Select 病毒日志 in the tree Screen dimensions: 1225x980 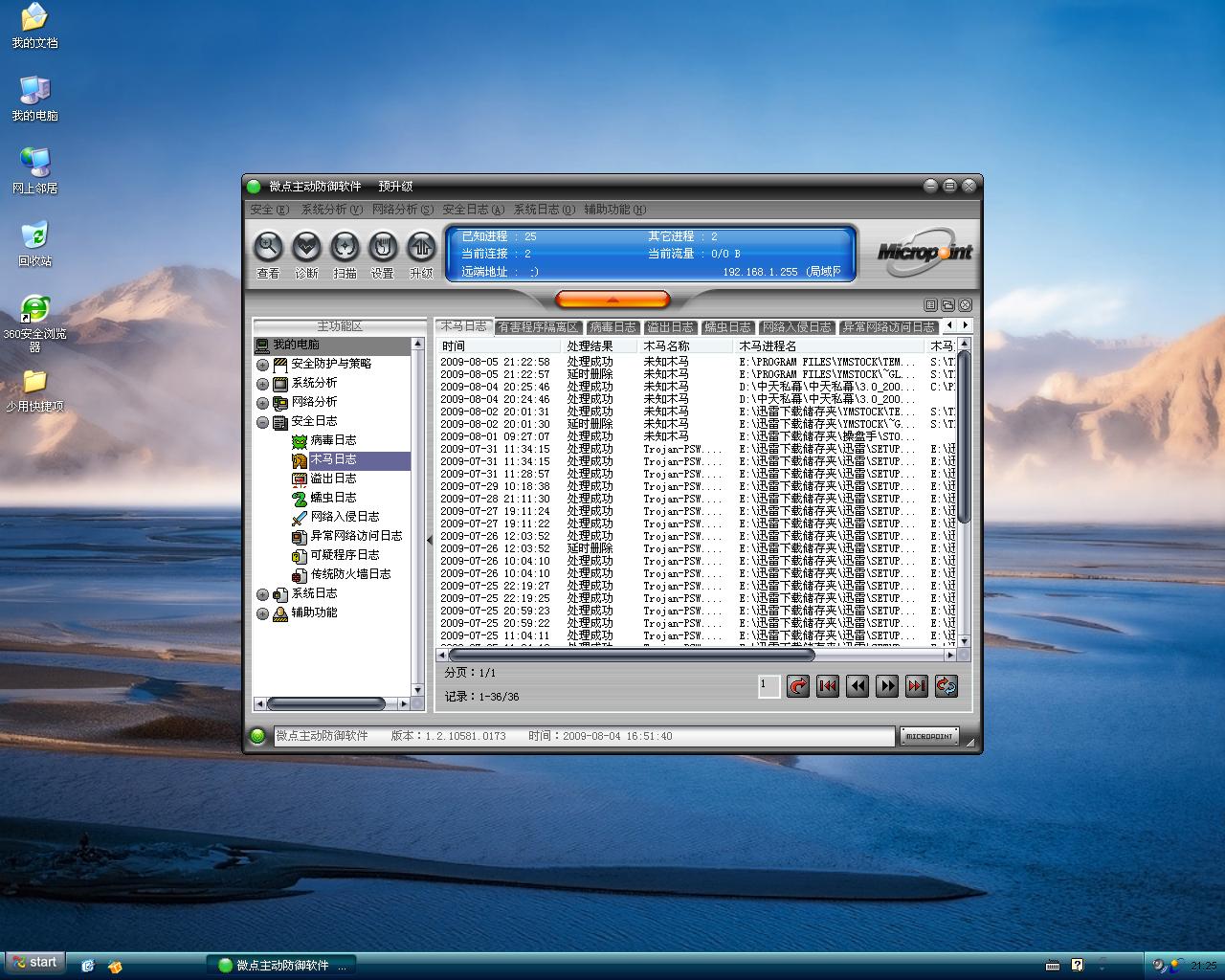click(333, 440)
